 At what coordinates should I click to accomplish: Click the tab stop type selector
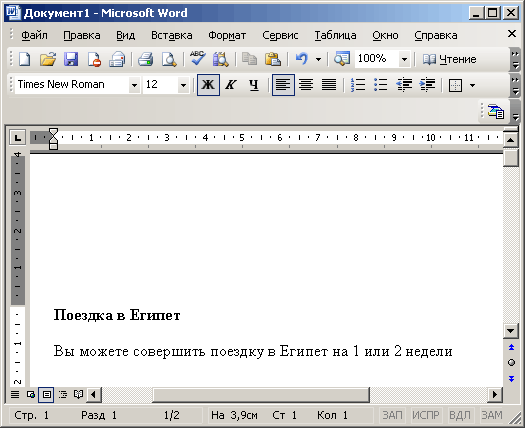(x=17, y=137)
